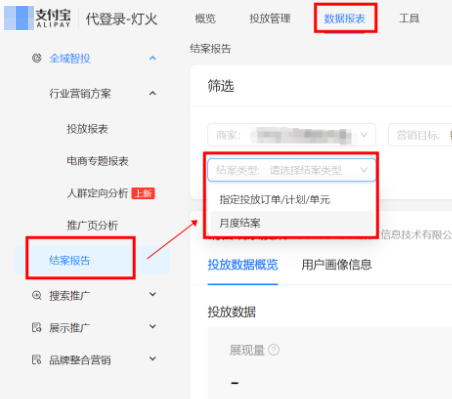Image resolution: width=452 pixels, height=399 pixels.
Task: Collapse the 行业营销方案 chevron
Action: pyautogui.click(x=153, y=93)
